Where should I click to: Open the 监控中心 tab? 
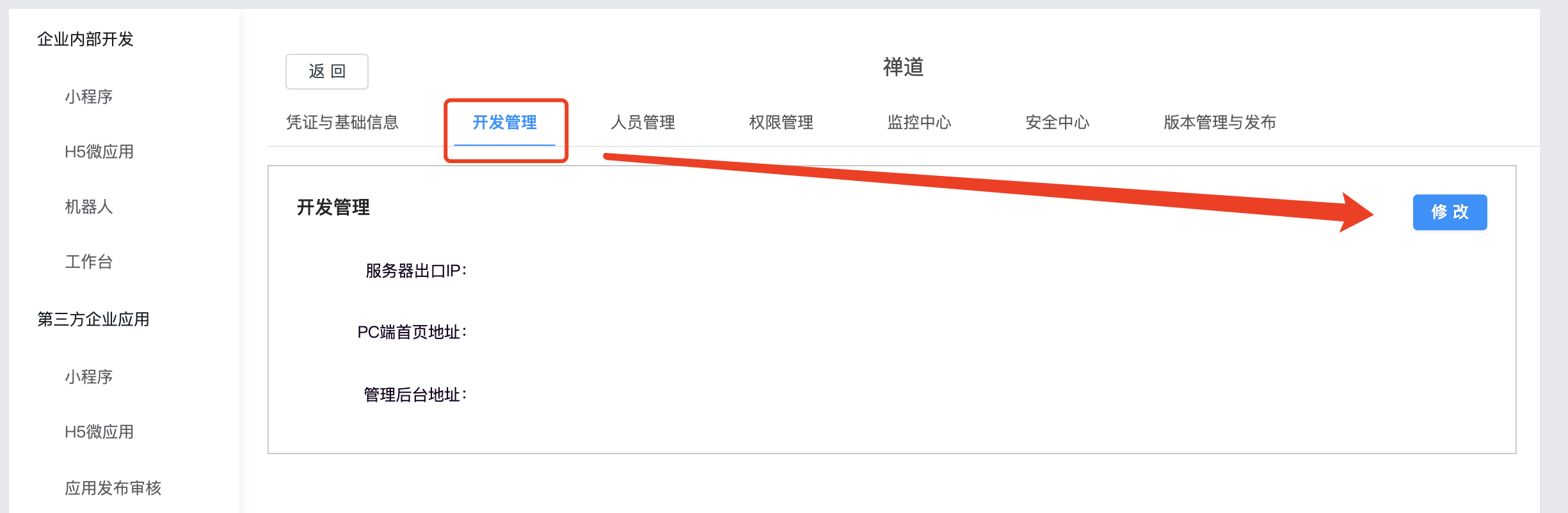coord(920,122)
